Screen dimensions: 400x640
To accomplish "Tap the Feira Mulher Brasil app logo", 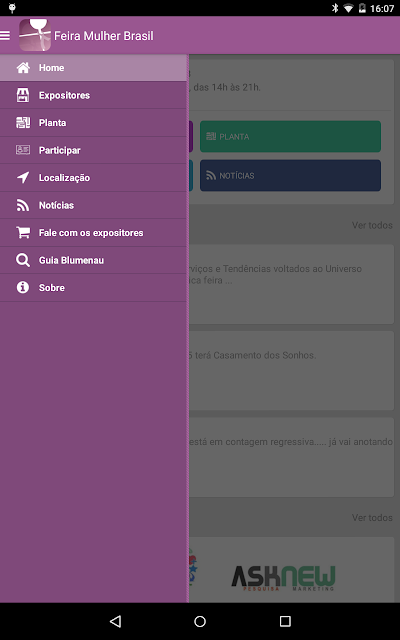I will click(35, 35).
